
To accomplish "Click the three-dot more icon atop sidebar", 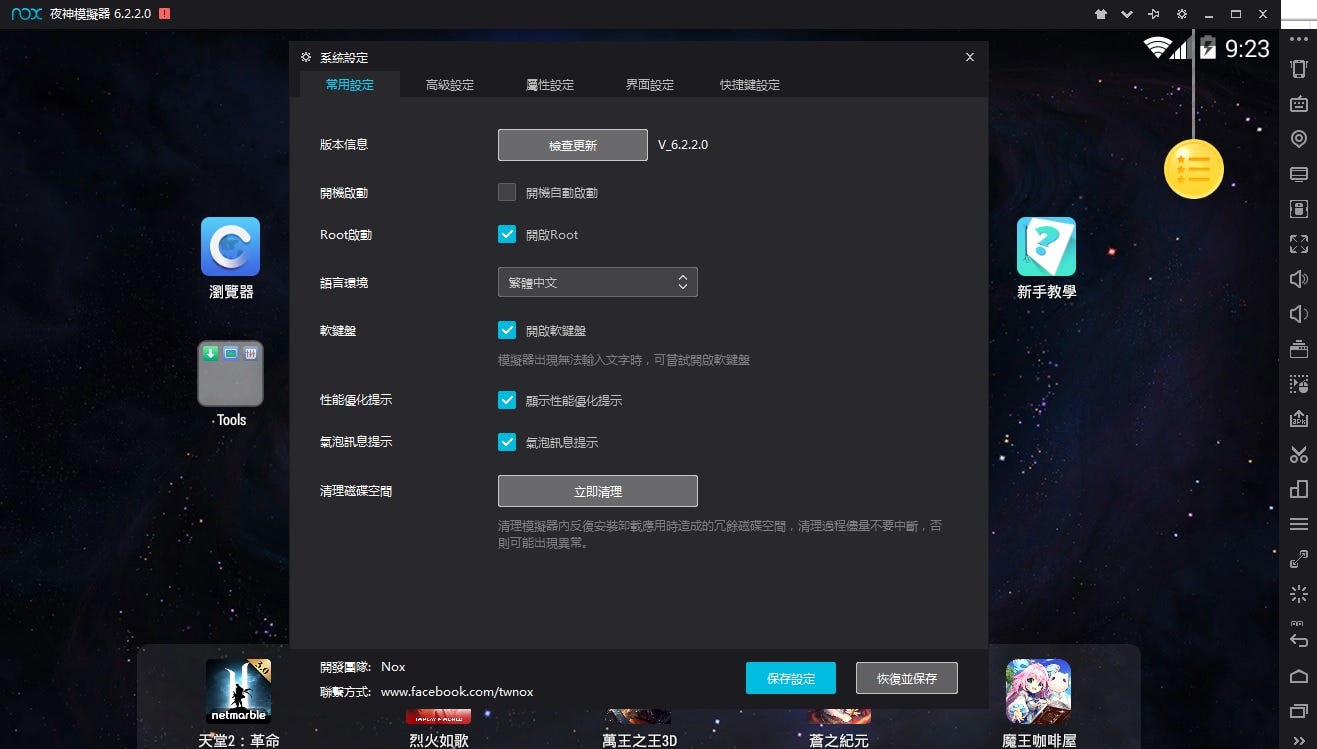I will pos(1299,39).
